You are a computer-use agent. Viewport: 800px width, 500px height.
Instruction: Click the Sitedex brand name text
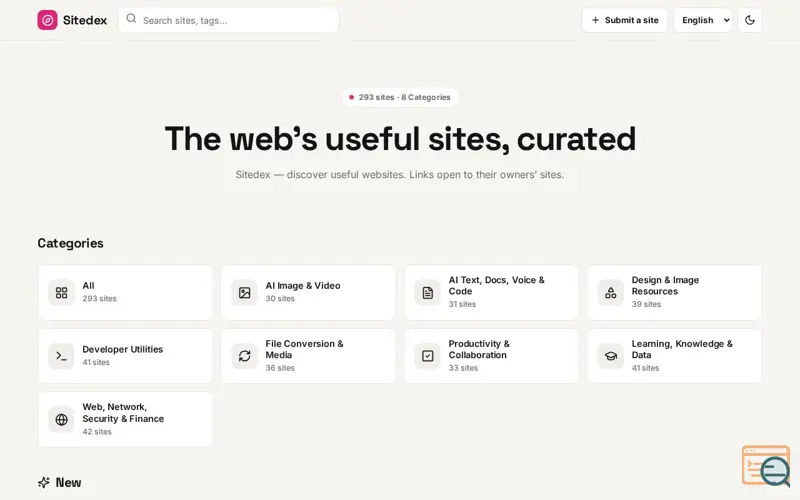click(x=85, y=20)
